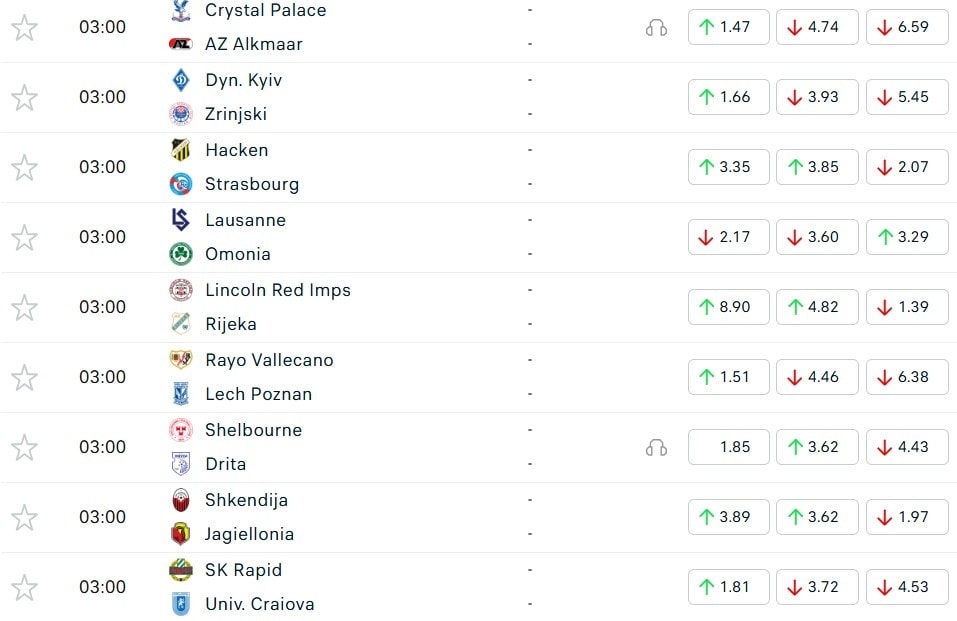The width and height of the screenshot is (957, 621).
Task: Select Crystal Palace home win odds 1.47
Action: 726,27
